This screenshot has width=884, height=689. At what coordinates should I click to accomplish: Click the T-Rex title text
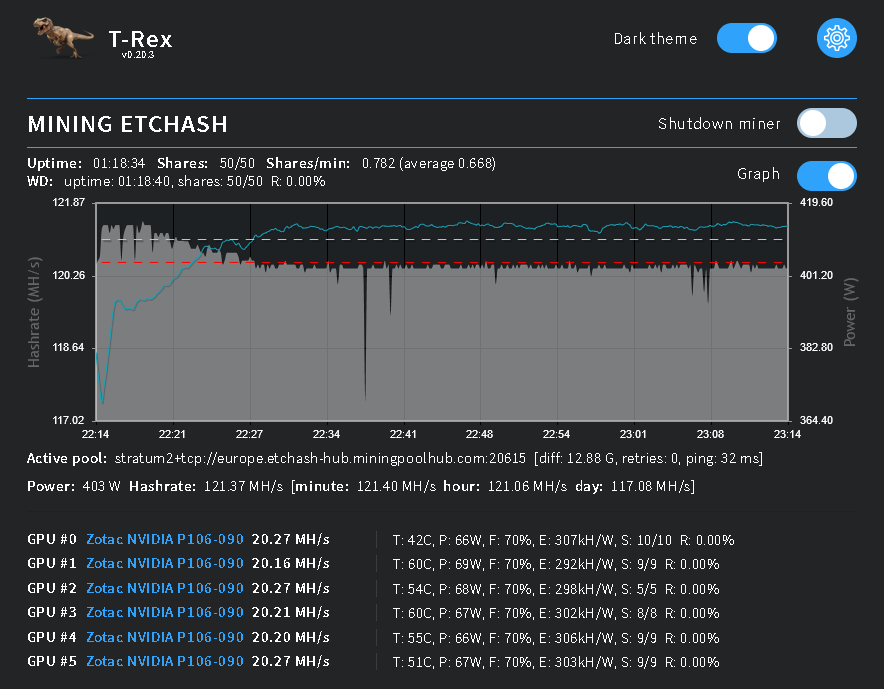tap(140, 39)
